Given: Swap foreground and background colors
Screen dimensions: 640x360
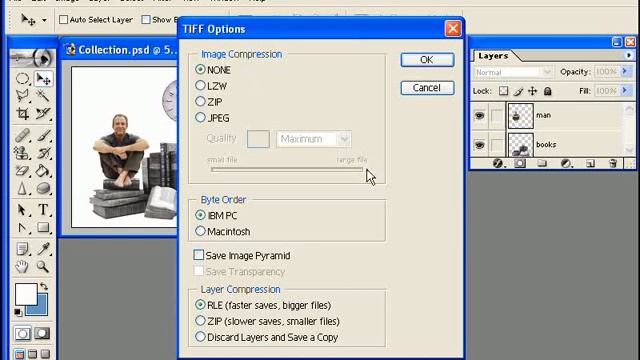Looking at the screenshot, I should pyautogui.click(x=44, y=286).
